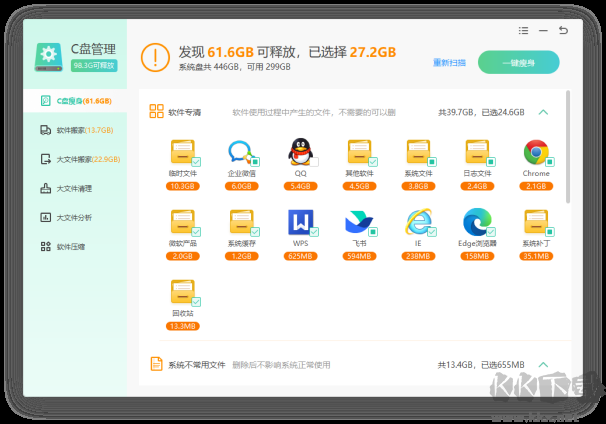Switch to C盘瘦身(61.6GB) tab
The height and width of the screenshot is (424, 606).
75,101
